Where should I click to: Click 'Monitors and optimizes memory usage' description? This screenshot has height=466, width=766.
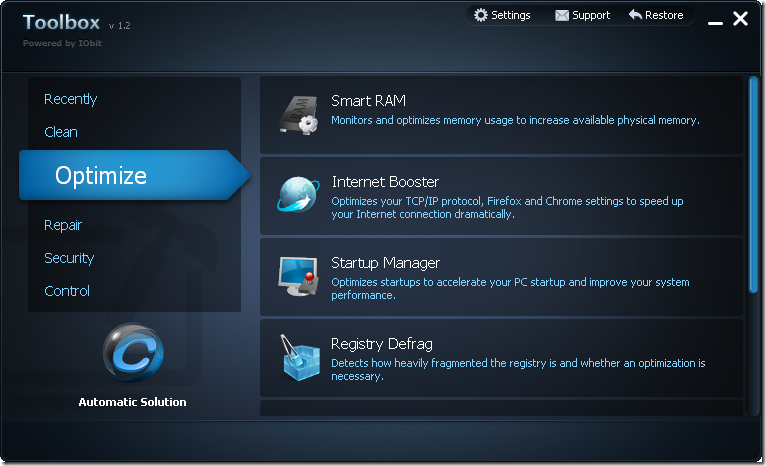click(x=515, y=120)
